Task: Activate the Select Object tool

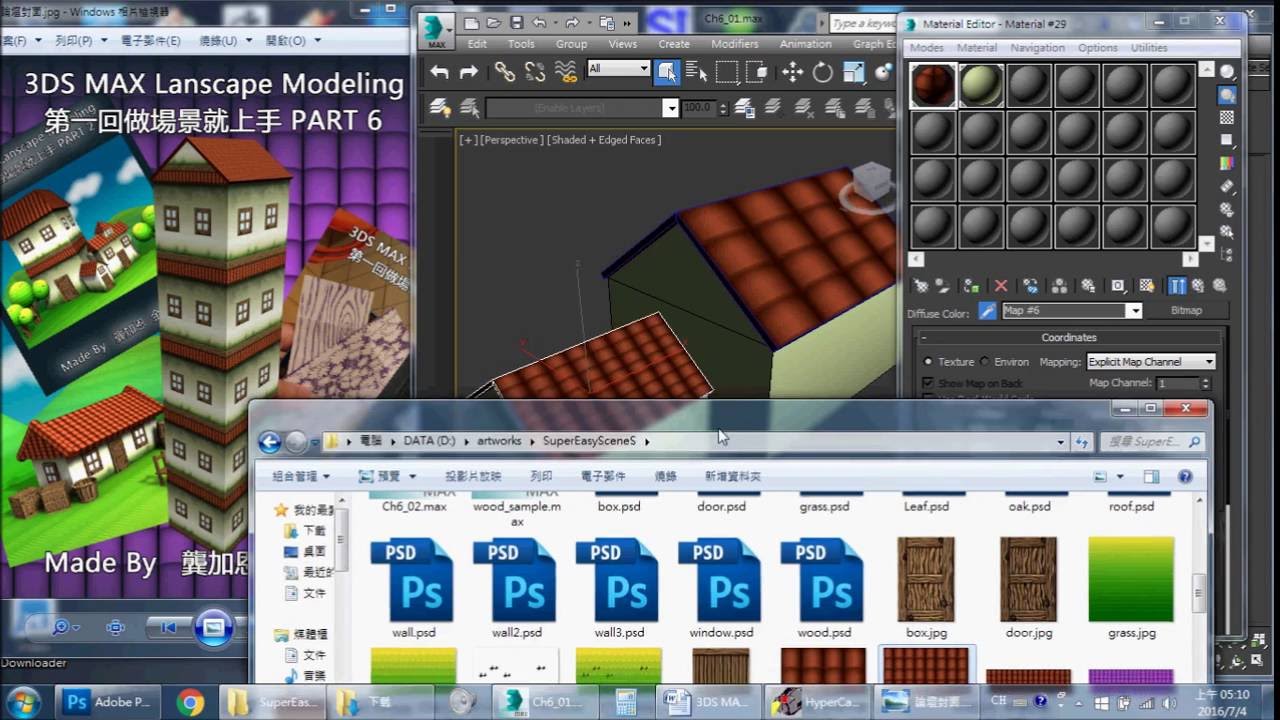Action: click(667, 72)
